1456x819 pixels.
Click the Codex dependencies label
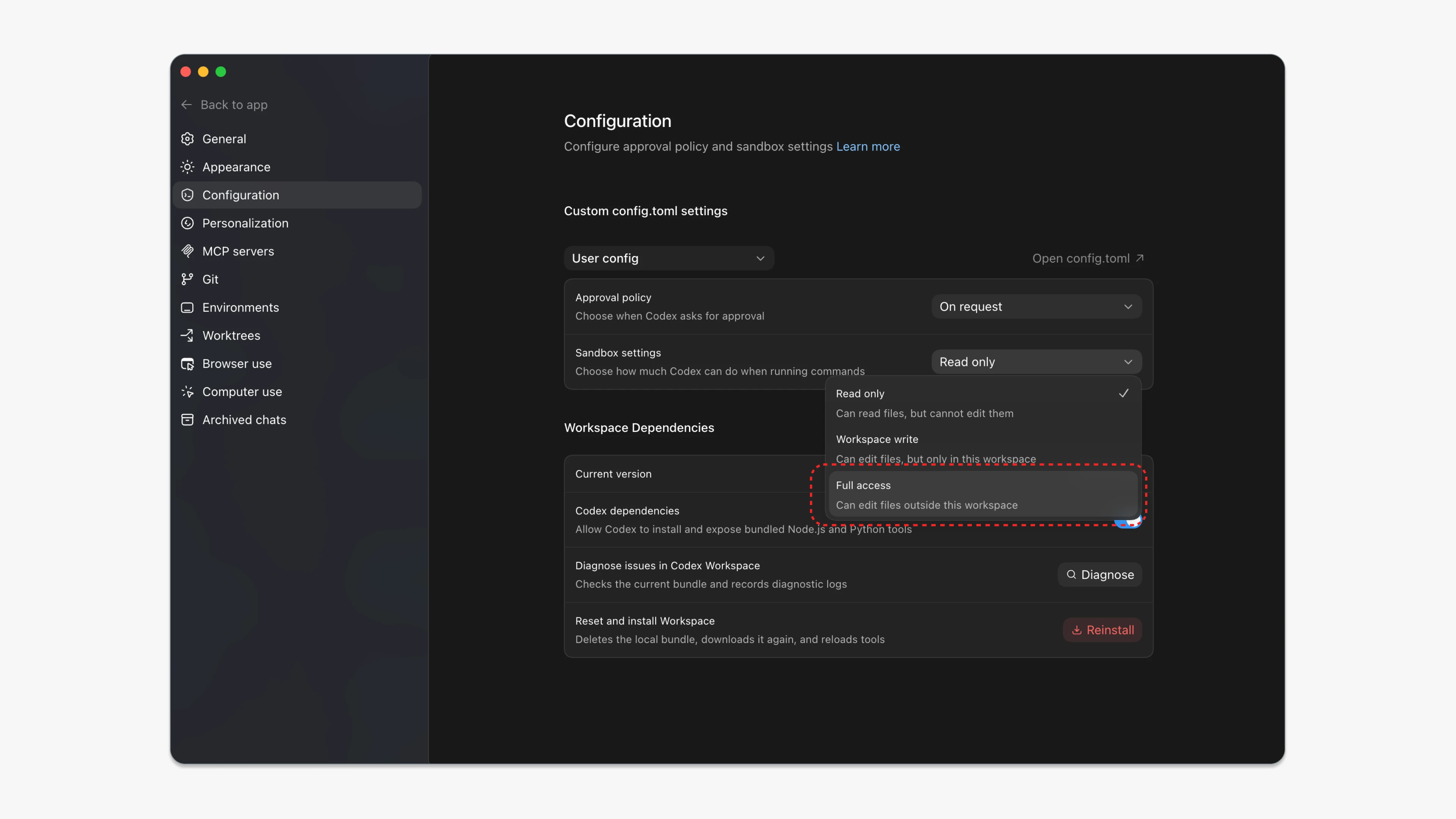[627, 510]
